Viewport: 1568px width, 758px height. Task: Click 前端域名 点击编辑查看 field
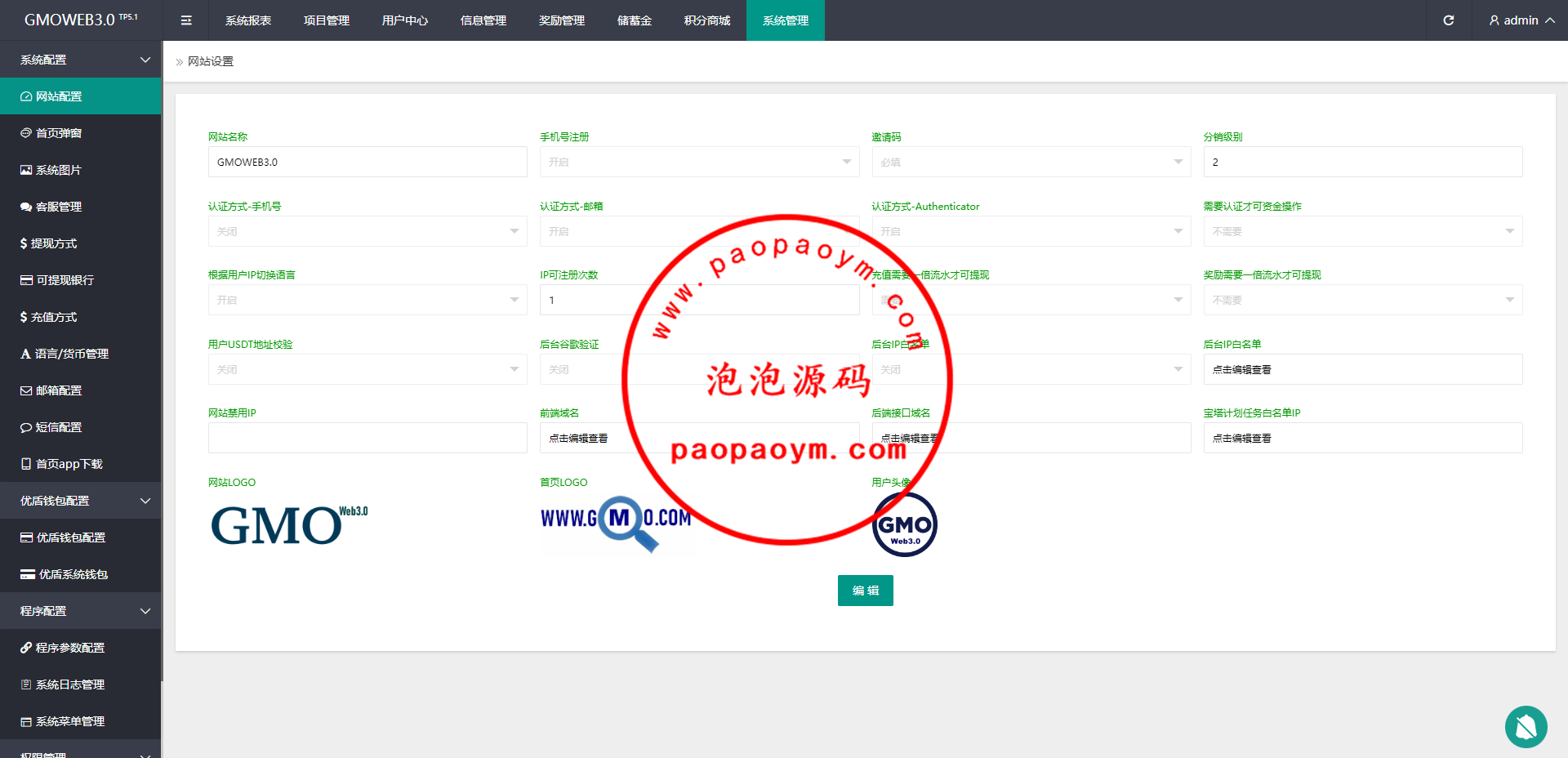(x=699, y=438)
